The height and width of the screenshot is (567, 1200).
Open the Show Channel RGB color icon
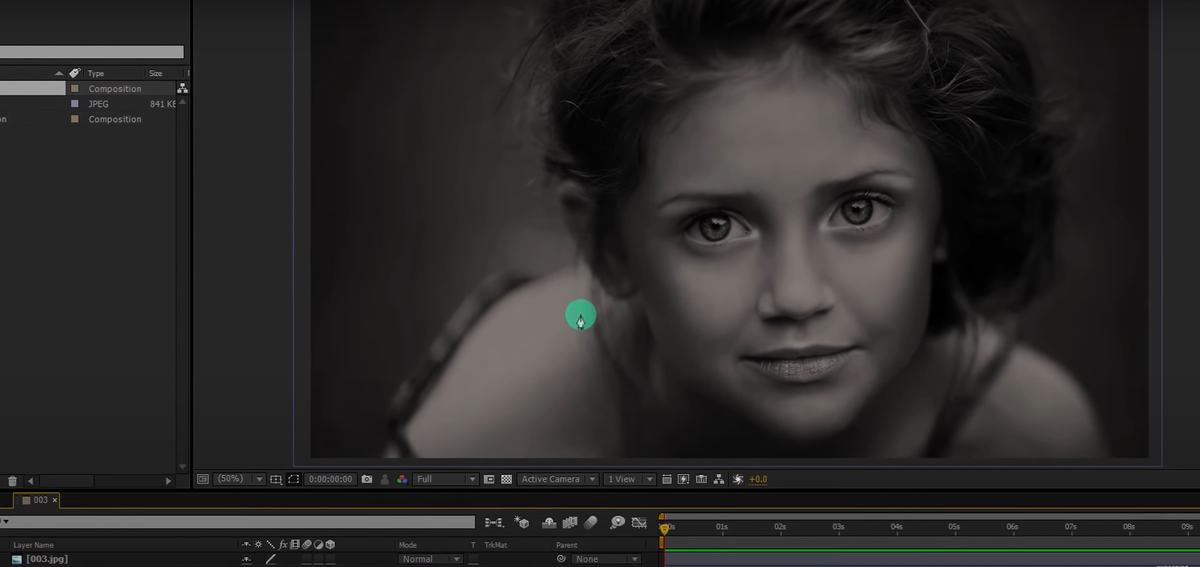(x=402, y=479)
